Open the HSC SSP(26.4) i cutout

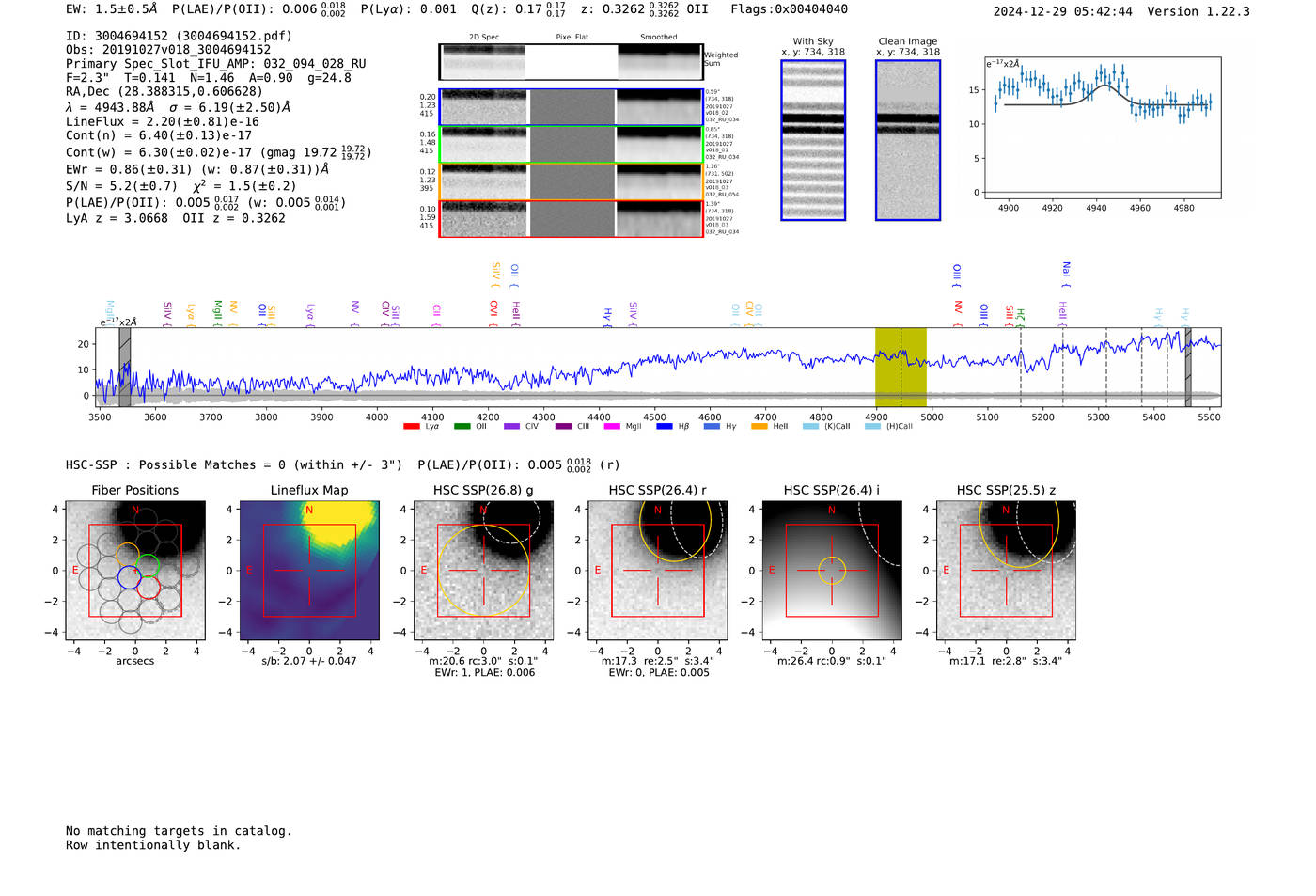[832, 571]
